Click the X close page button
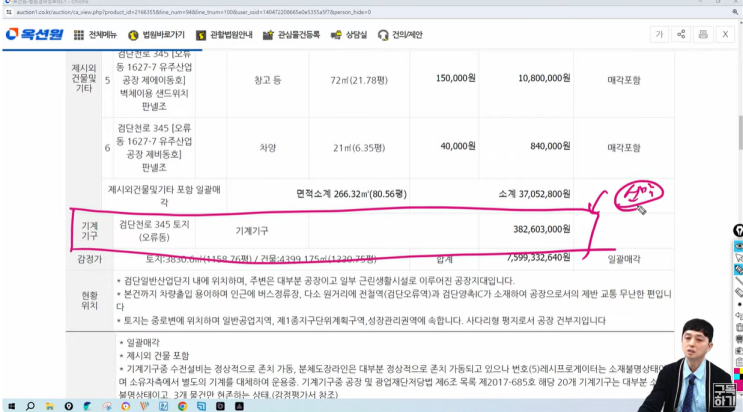Screen dimensions: 743x412 click(x=725, y=34)
